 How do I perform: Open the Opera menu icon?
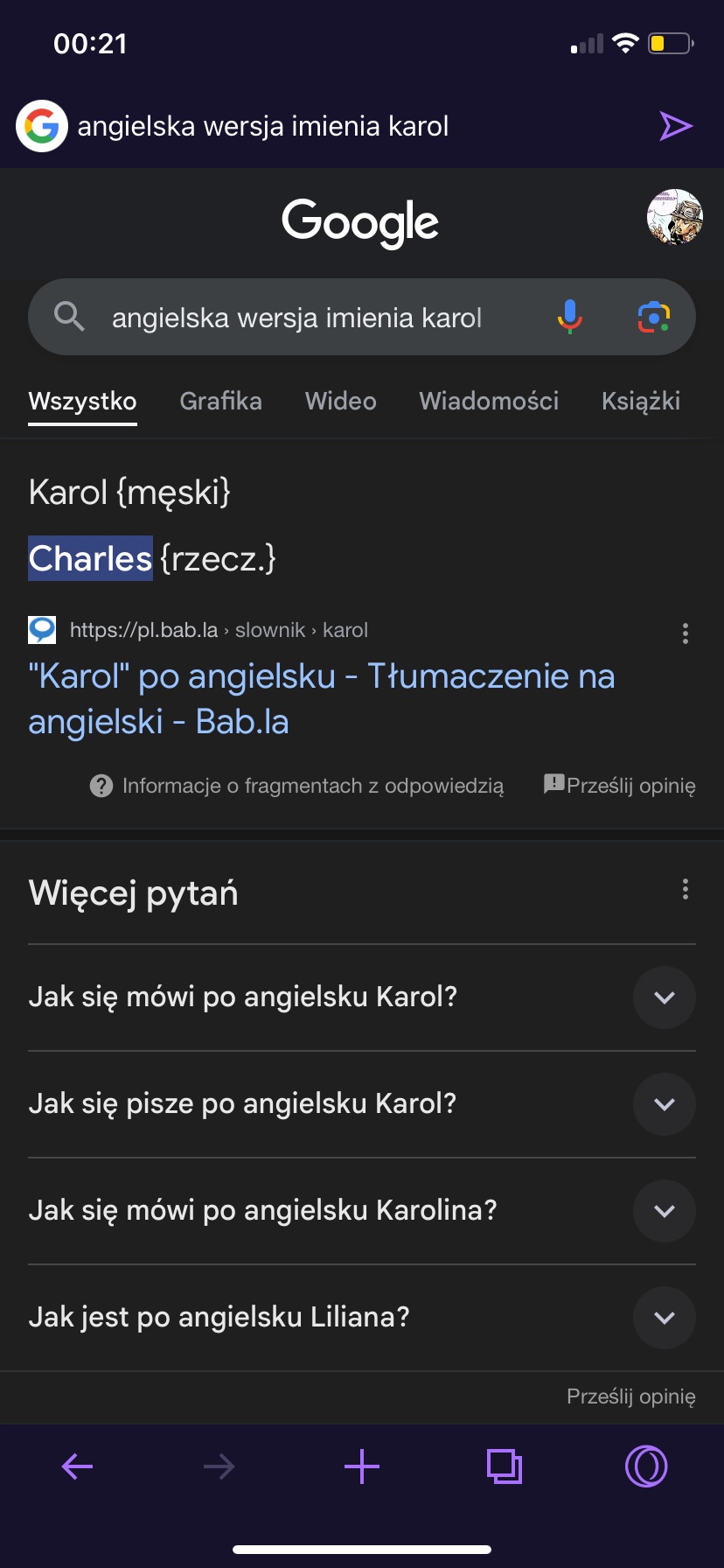tap(646, 1466)
